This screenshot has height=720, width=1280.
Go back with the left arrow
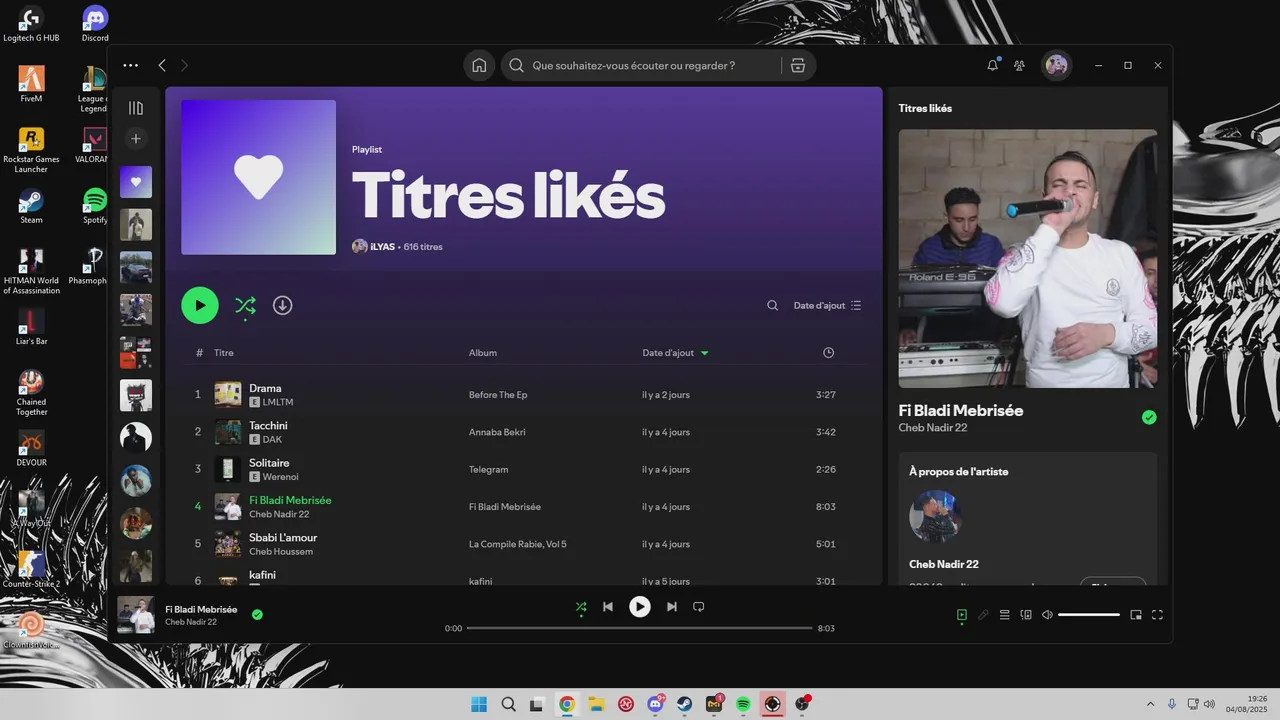point(162,65)
